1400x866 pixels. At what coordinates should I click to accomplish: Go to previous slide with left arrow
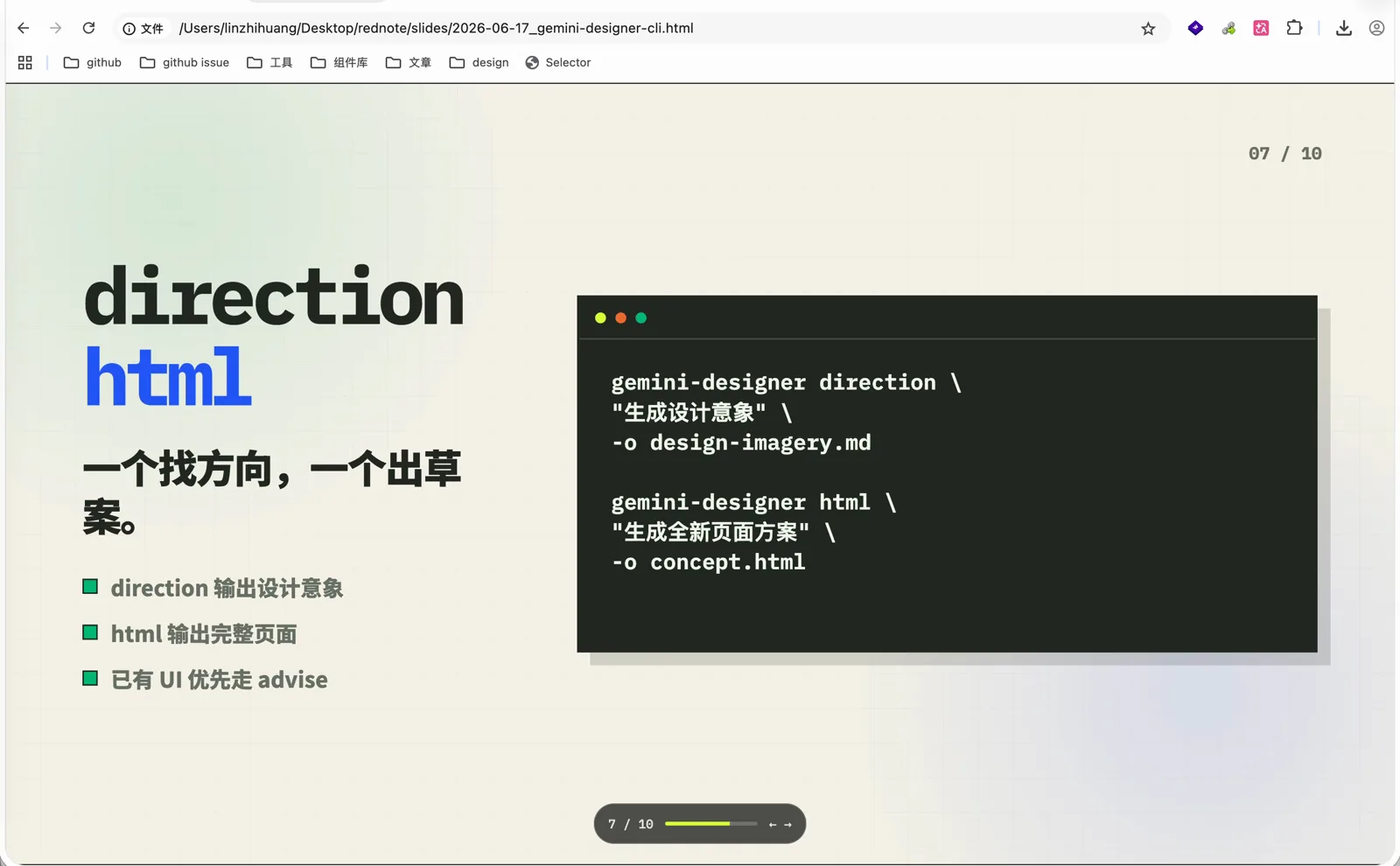[773, 825]
